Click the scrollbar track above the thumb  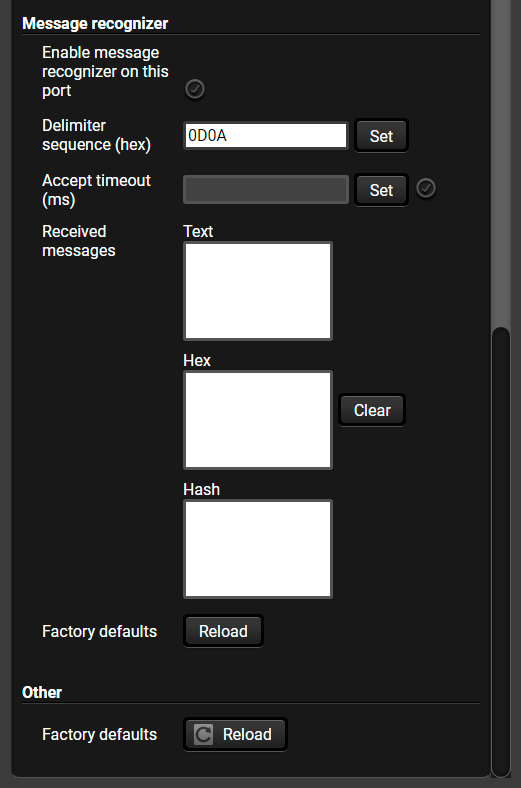pyautogui.click(x=501, y=163)
